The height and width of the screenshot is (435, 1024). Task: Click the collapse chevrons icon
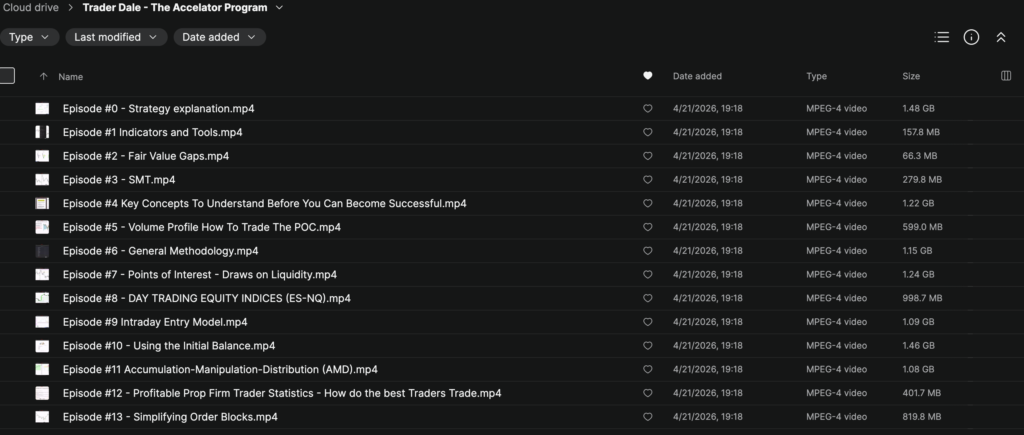[x=1000, y=37]
